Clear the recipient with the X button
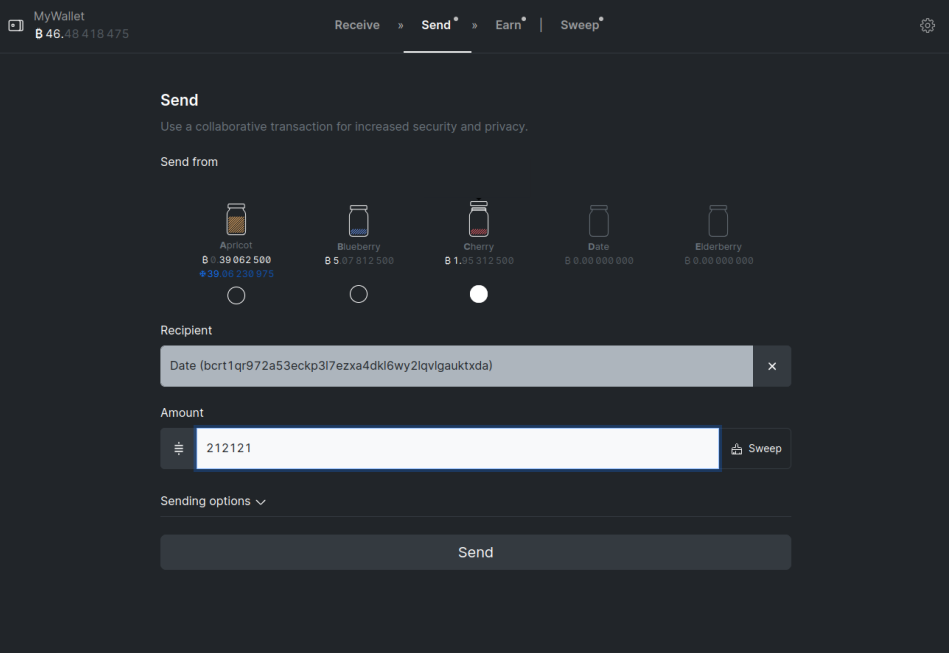949x653 pixels. click(772, 366)
